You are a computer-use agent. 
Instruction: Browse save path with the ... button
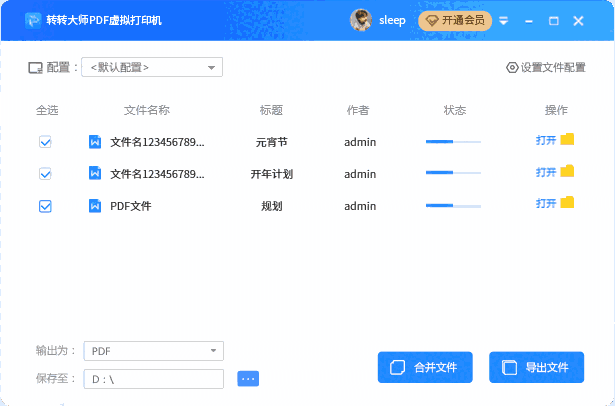pyautogui.click(x=248, y=379)
